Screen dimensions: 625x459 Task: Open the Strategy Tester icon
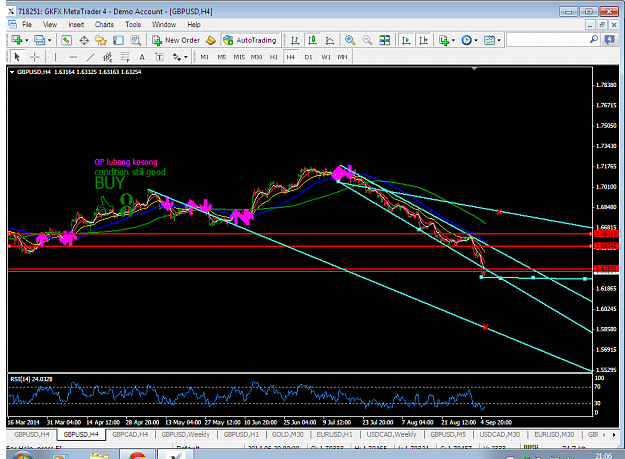136,40
